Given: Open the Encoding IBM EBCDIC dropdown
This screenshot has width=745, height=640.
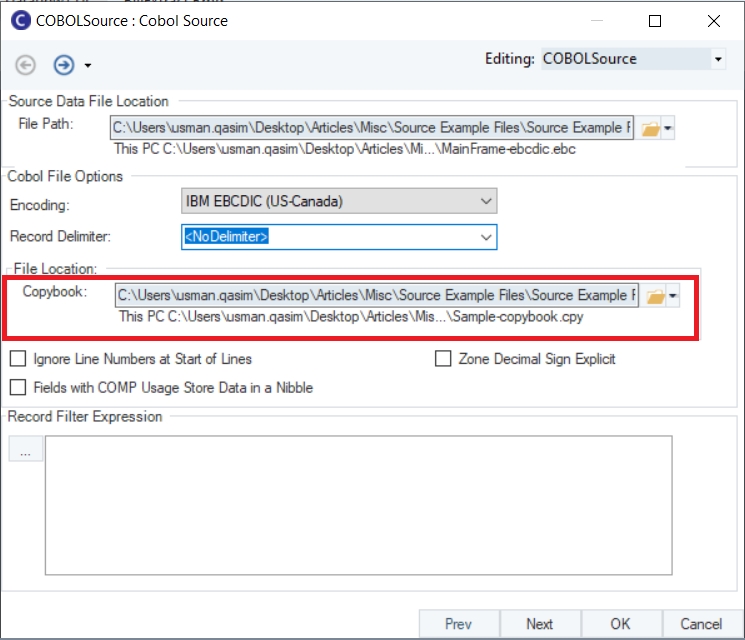Looking at the screenshot, I should (x=339, y=201).
